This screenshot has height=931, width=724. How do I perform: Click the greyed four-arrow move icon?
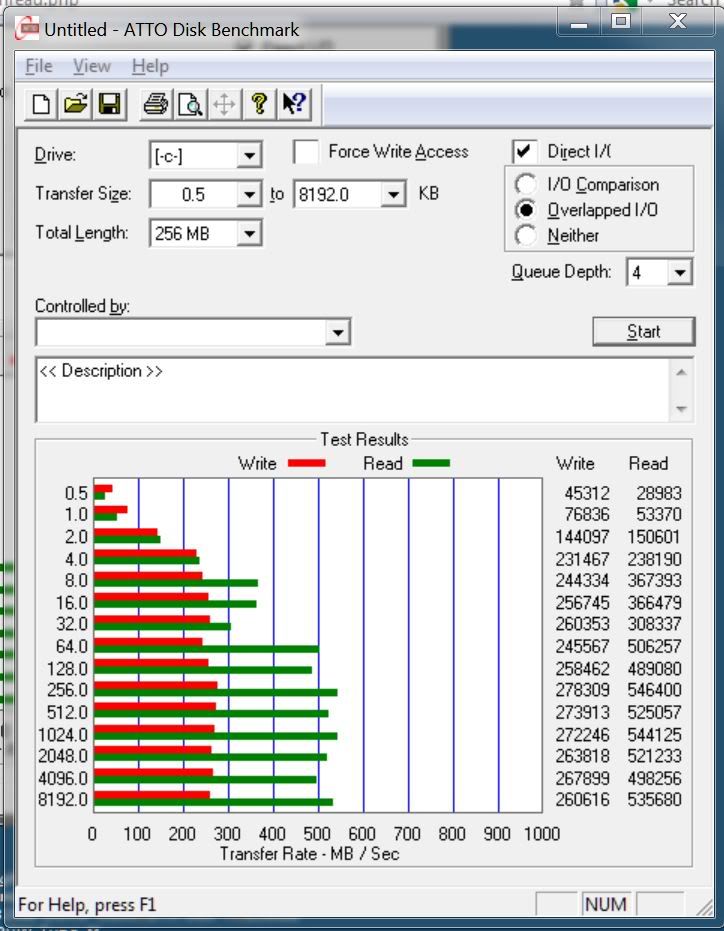pyautogui.click(x=225, y=104)
